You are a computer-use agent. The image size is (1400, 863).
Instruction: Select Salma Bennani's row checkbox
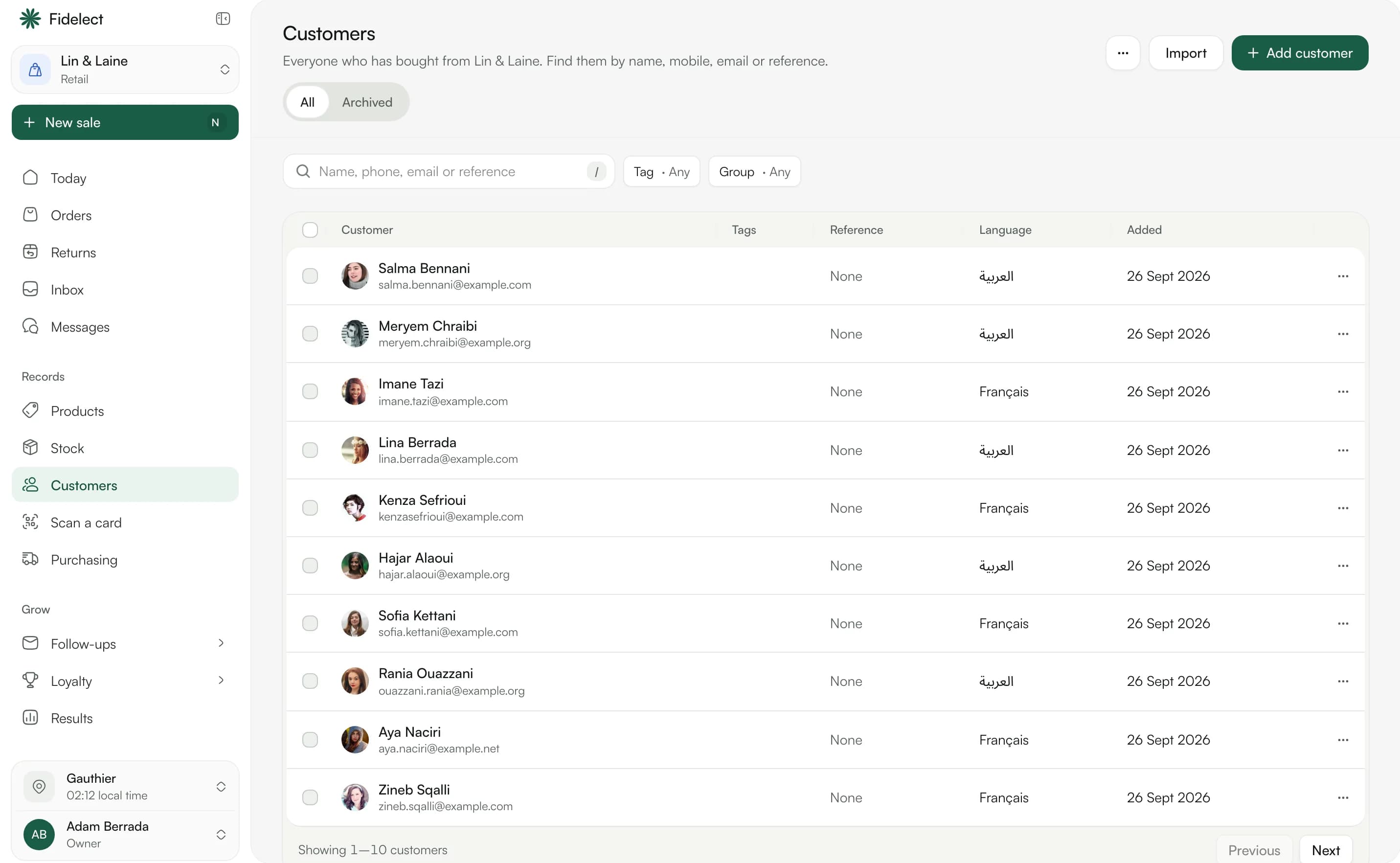tap(310, 276)
